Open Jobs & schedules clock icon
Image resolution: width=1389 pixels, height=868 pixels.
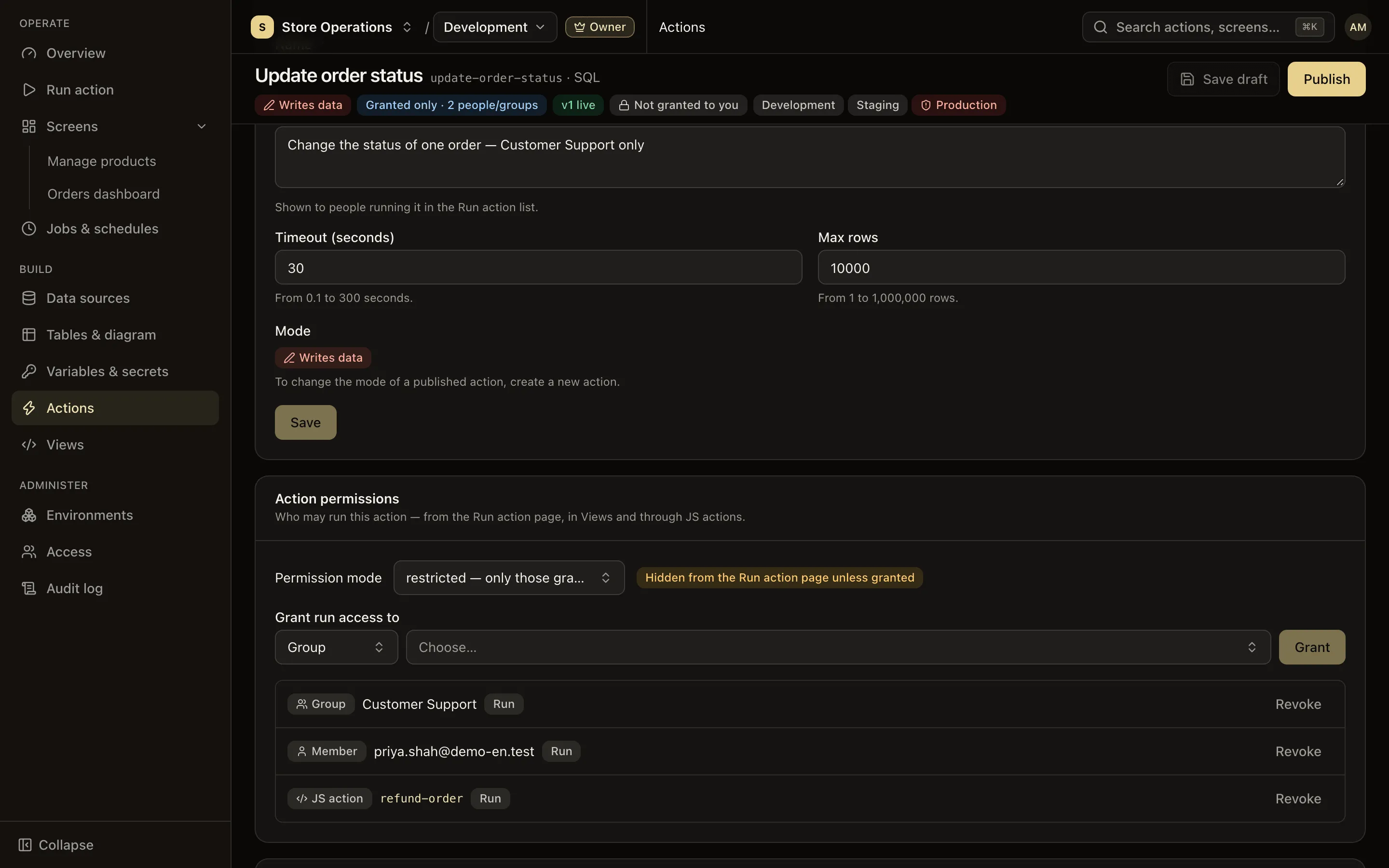(x=29, y=229)
